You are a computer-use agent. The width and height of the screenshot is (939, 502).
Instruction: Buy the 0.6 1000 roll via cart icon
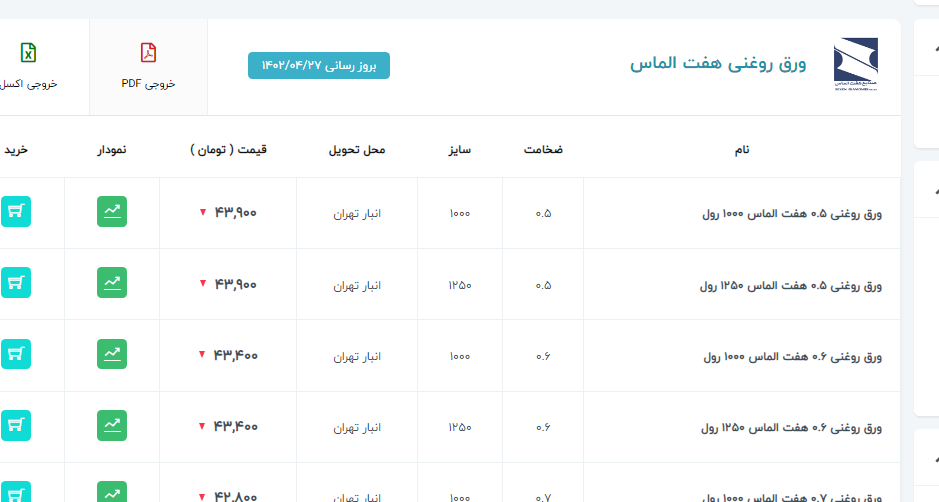pos(16,354)
